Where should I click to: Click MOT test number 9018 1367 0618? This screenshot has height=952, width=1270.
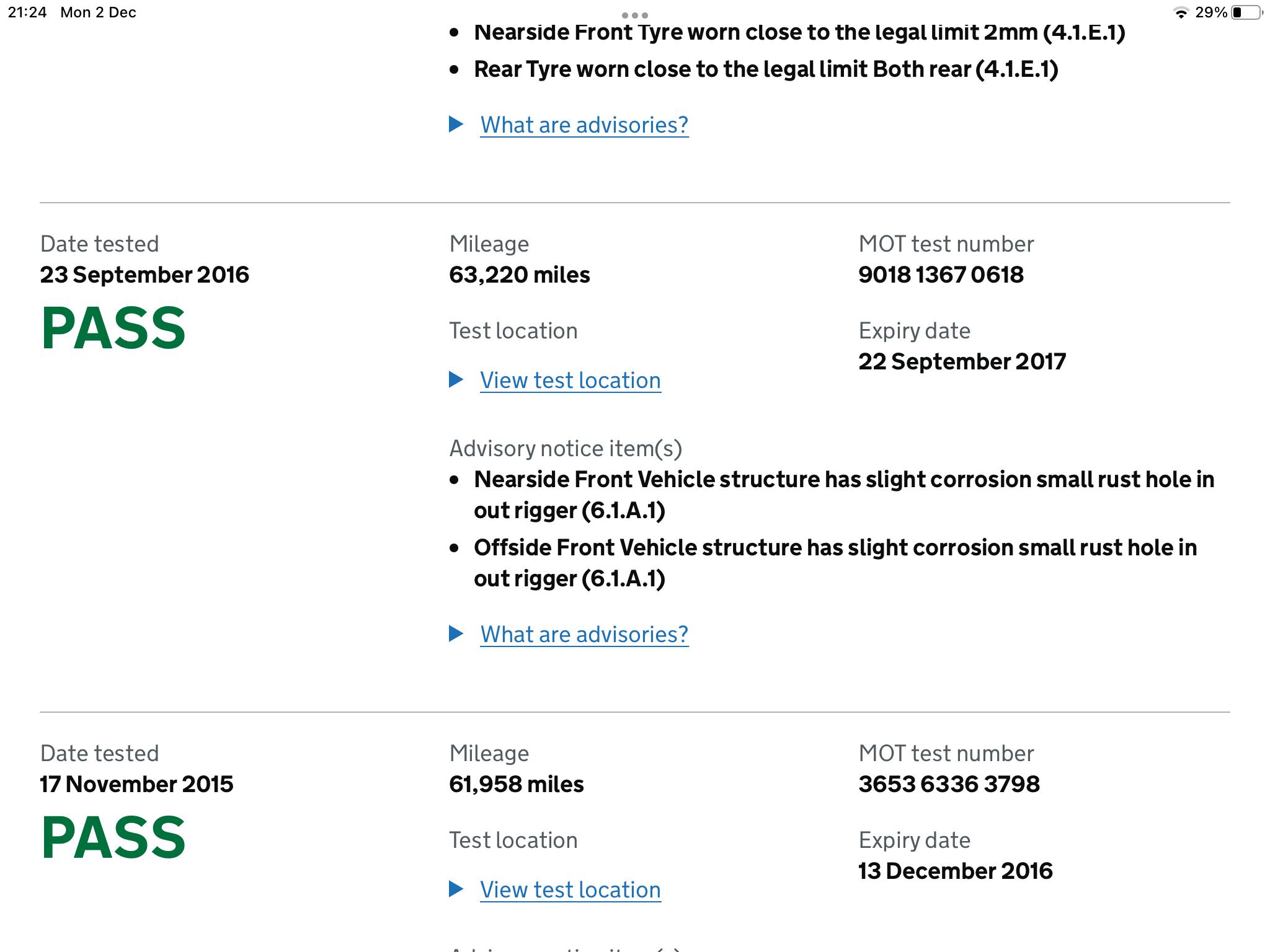tap(941, 275)
